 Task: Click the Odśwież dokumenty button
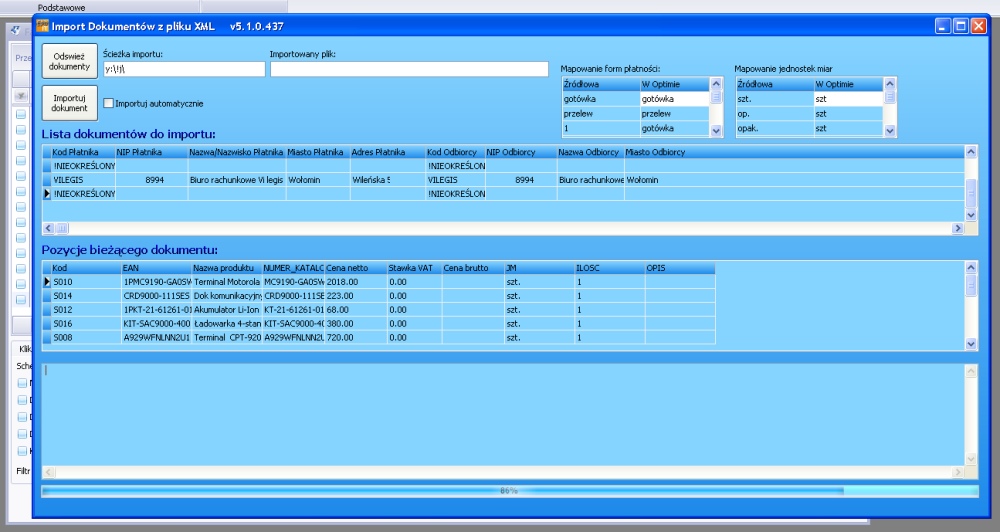coord(69,61)
